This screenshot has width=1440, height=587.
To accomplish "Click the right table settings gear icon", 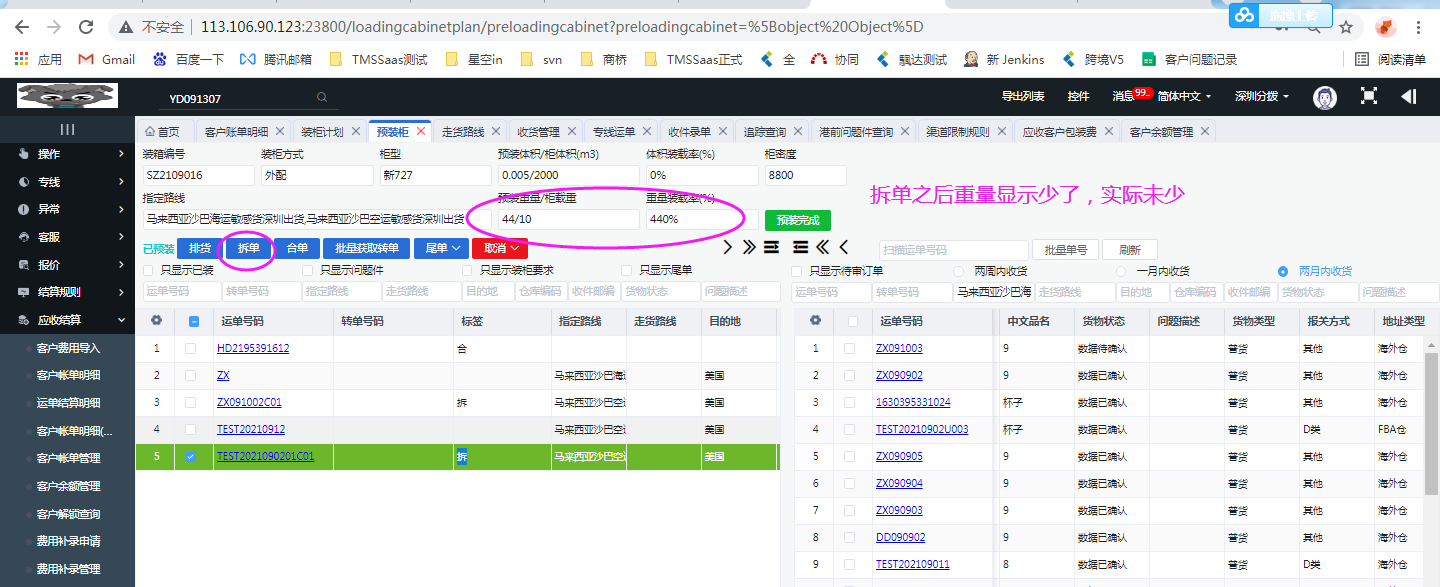I will coord(814,321).
